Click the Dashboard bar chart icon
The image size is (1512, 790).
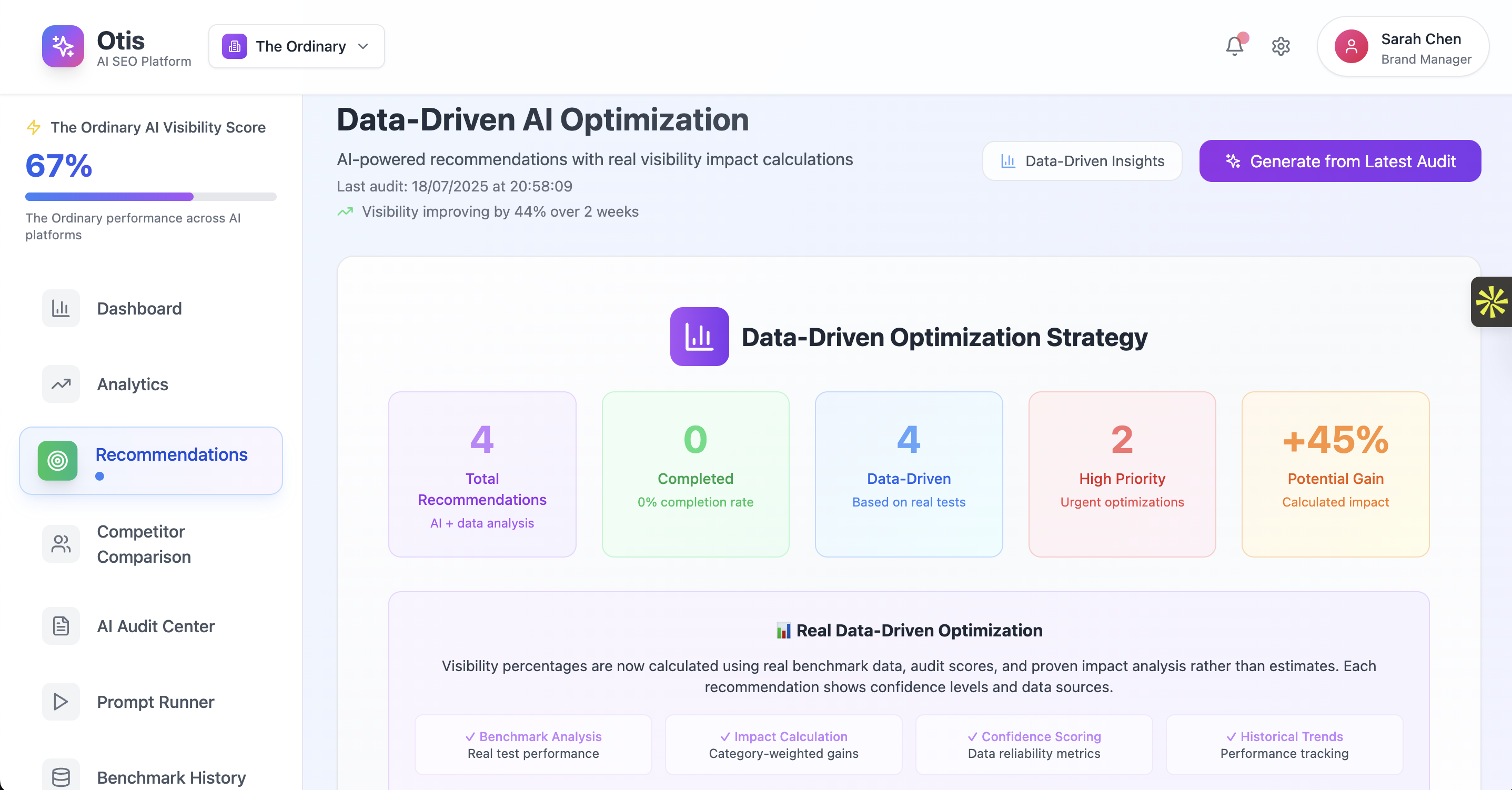click(x=61, y=308)
